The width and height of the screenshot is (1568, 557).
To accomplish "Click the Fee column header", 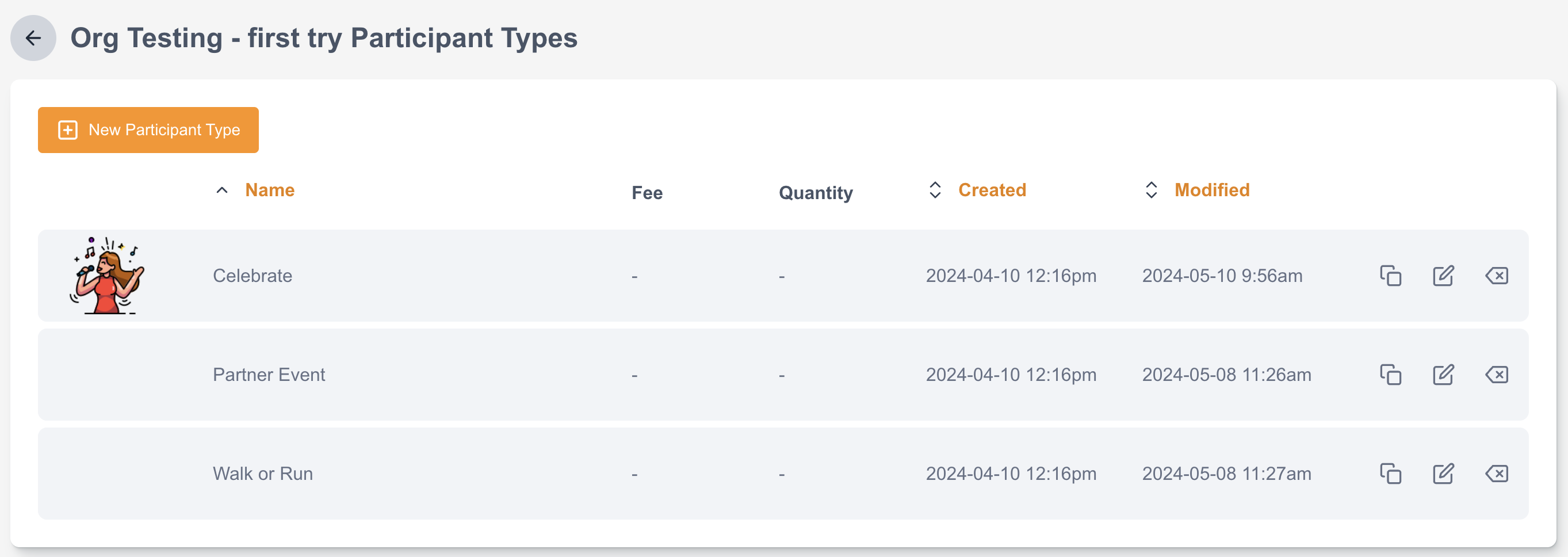I will tap(647, 193).
